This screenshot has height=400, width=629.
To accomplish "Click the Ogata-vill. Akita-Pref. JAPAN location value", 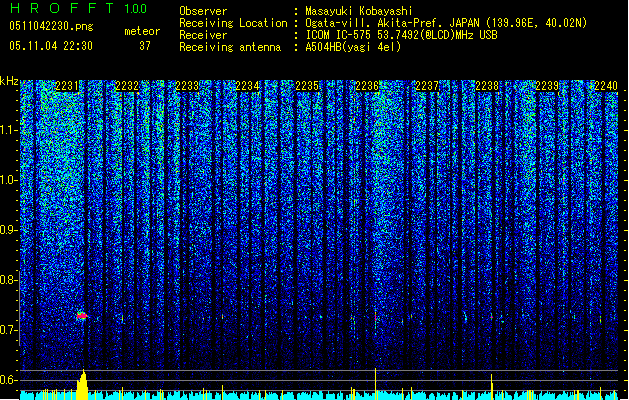I will pyautogui.click(x=446, y=23).
